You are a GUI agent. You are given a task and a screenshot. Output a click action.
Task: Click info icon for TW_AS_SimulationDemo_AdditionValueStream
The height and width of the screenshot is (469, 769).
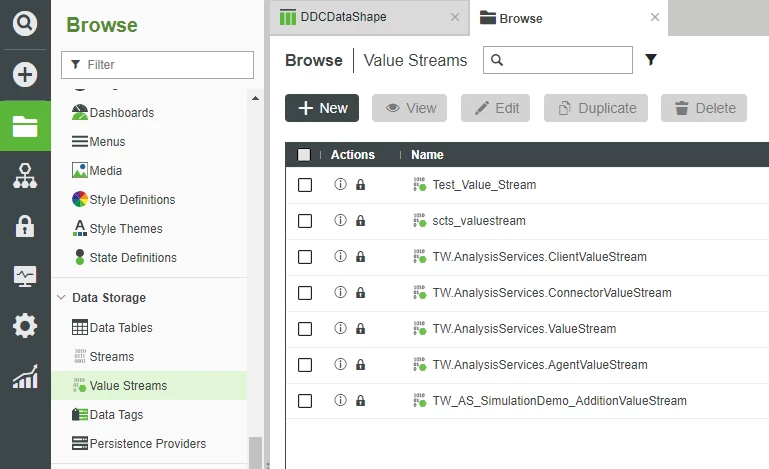340,400
